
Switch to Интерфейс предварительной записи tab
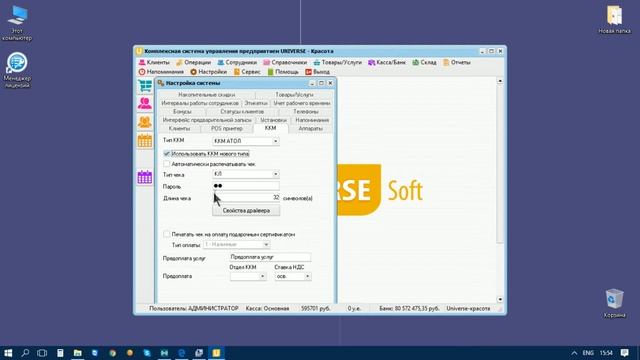[x=207, y=120]
